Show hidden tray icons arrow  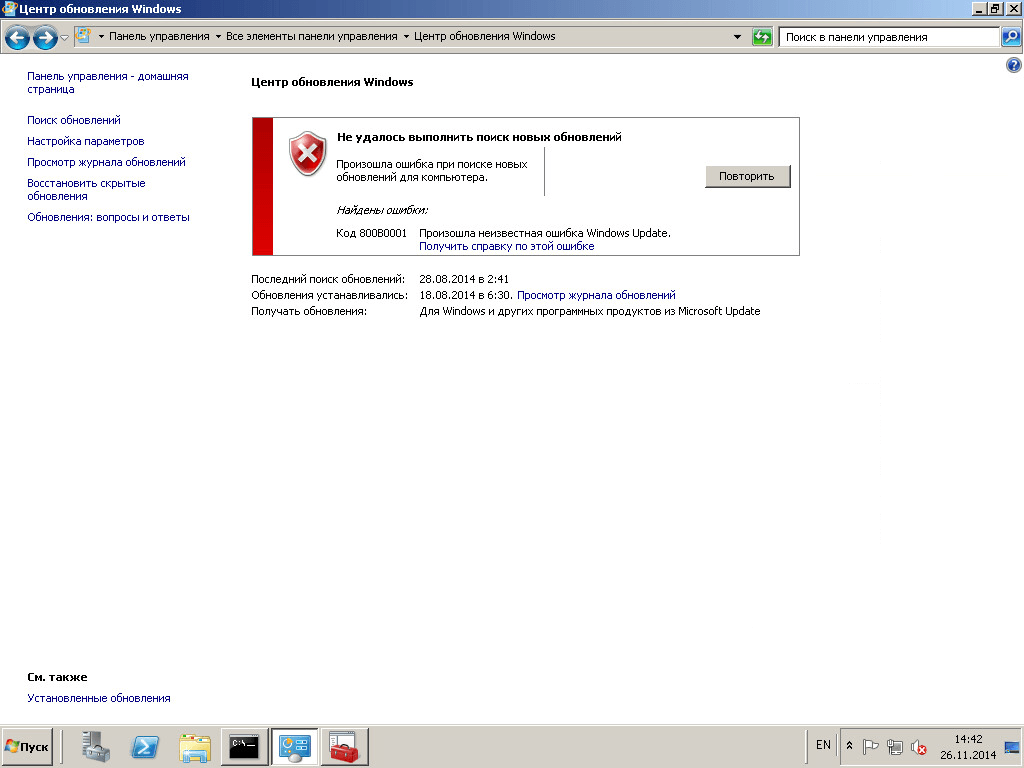click(x=850, y=745)
